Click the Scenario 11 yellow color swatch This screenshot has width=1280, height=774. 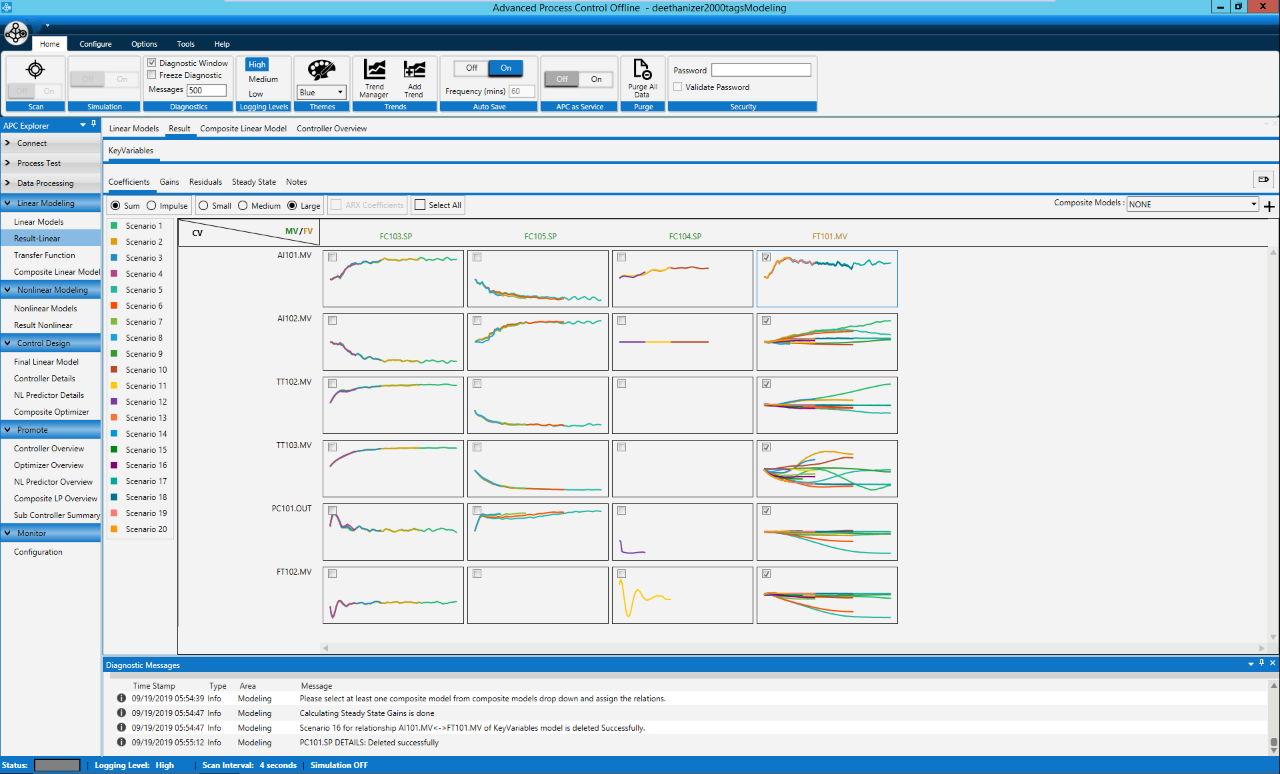pos(116,386)
